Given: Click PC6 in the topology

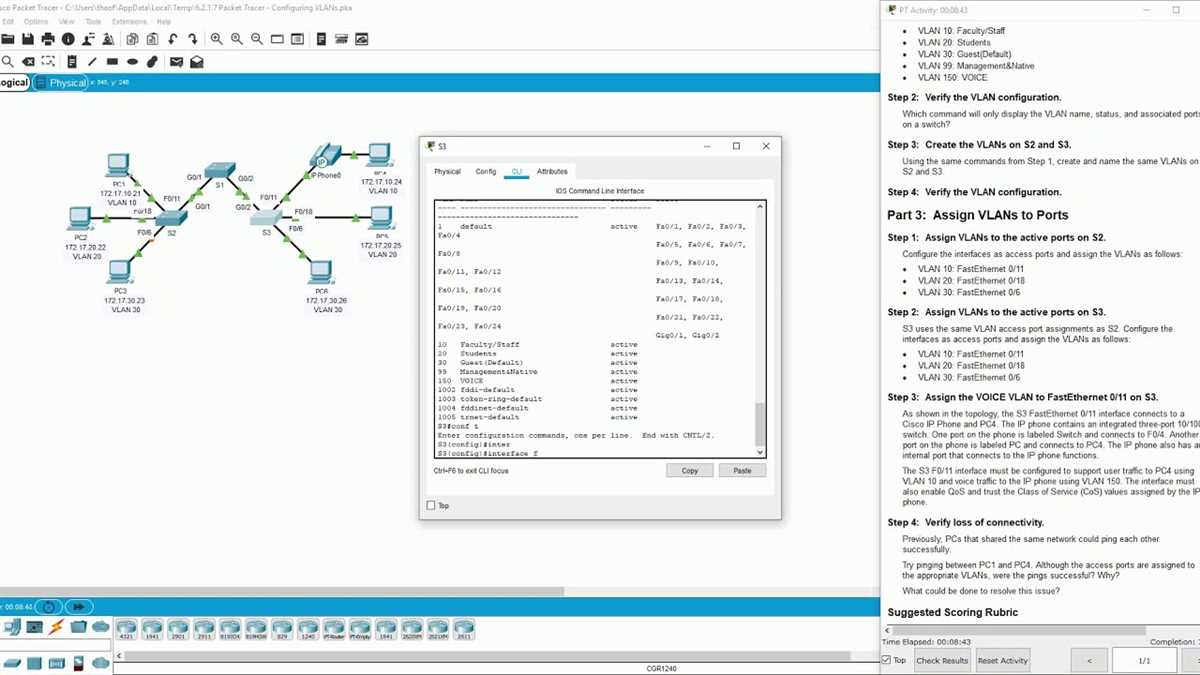Looking at the screenshot, I should pyautogui.click(x=321, y=271).
